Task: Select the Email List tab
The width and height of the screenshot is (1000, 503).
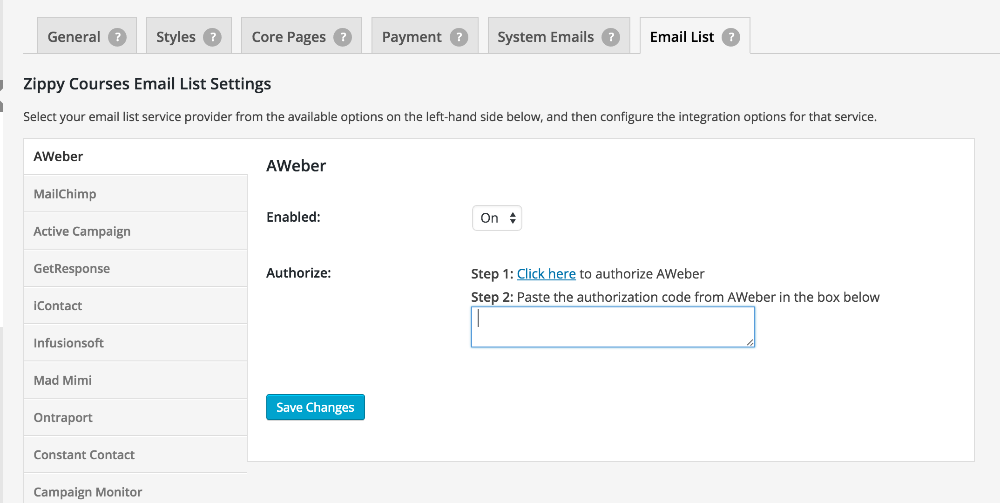Action: 695,36
